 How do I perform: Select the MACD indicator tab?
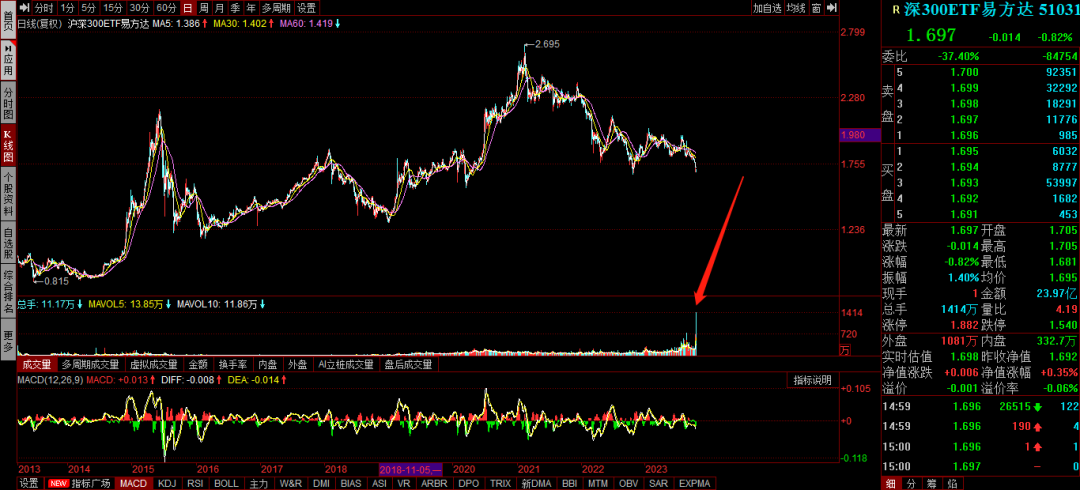[133, 484]
